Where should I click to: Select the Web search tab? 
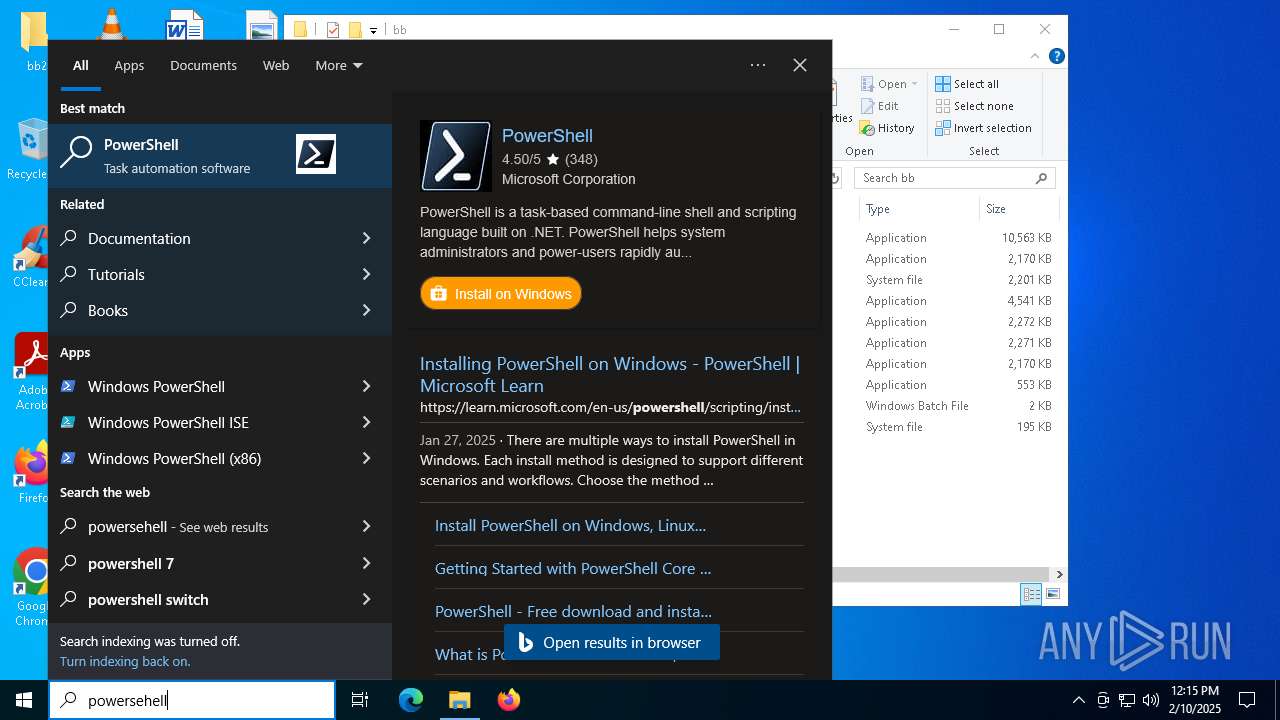[276, 65]
